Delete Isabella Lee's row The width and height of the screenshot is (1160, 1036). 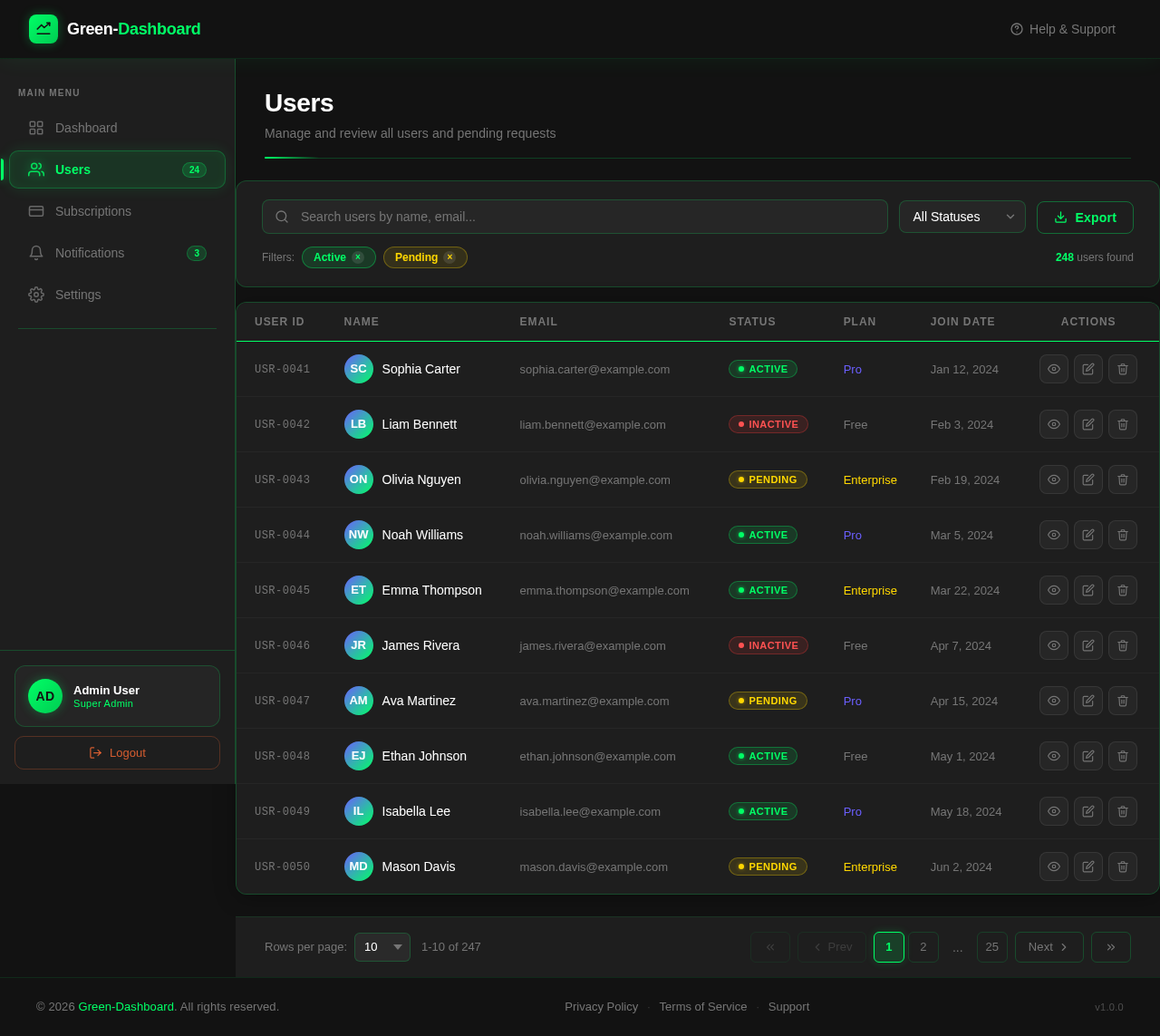click(1123, 811)
